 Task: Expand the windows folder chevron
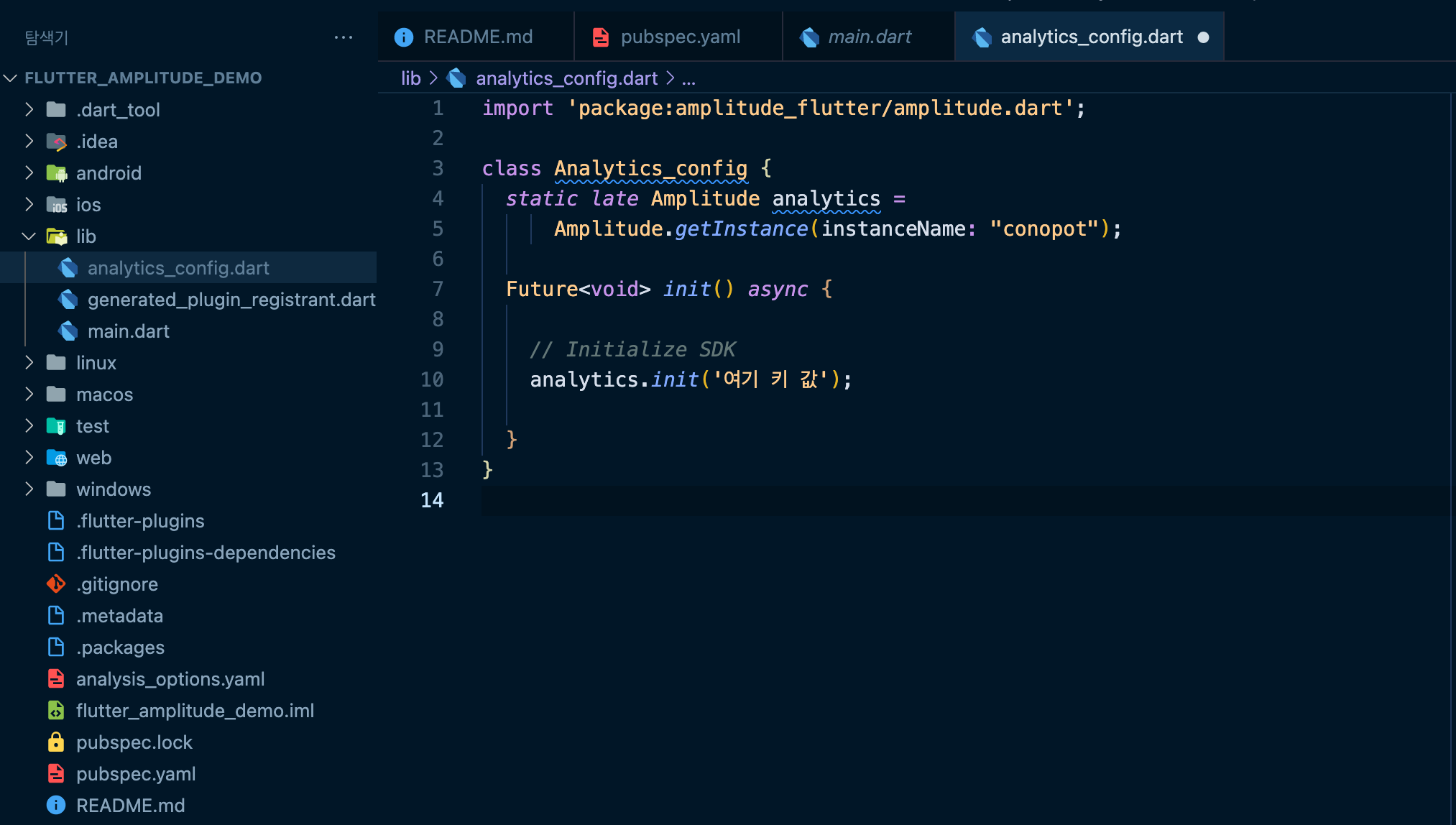[x=29, y=489]
